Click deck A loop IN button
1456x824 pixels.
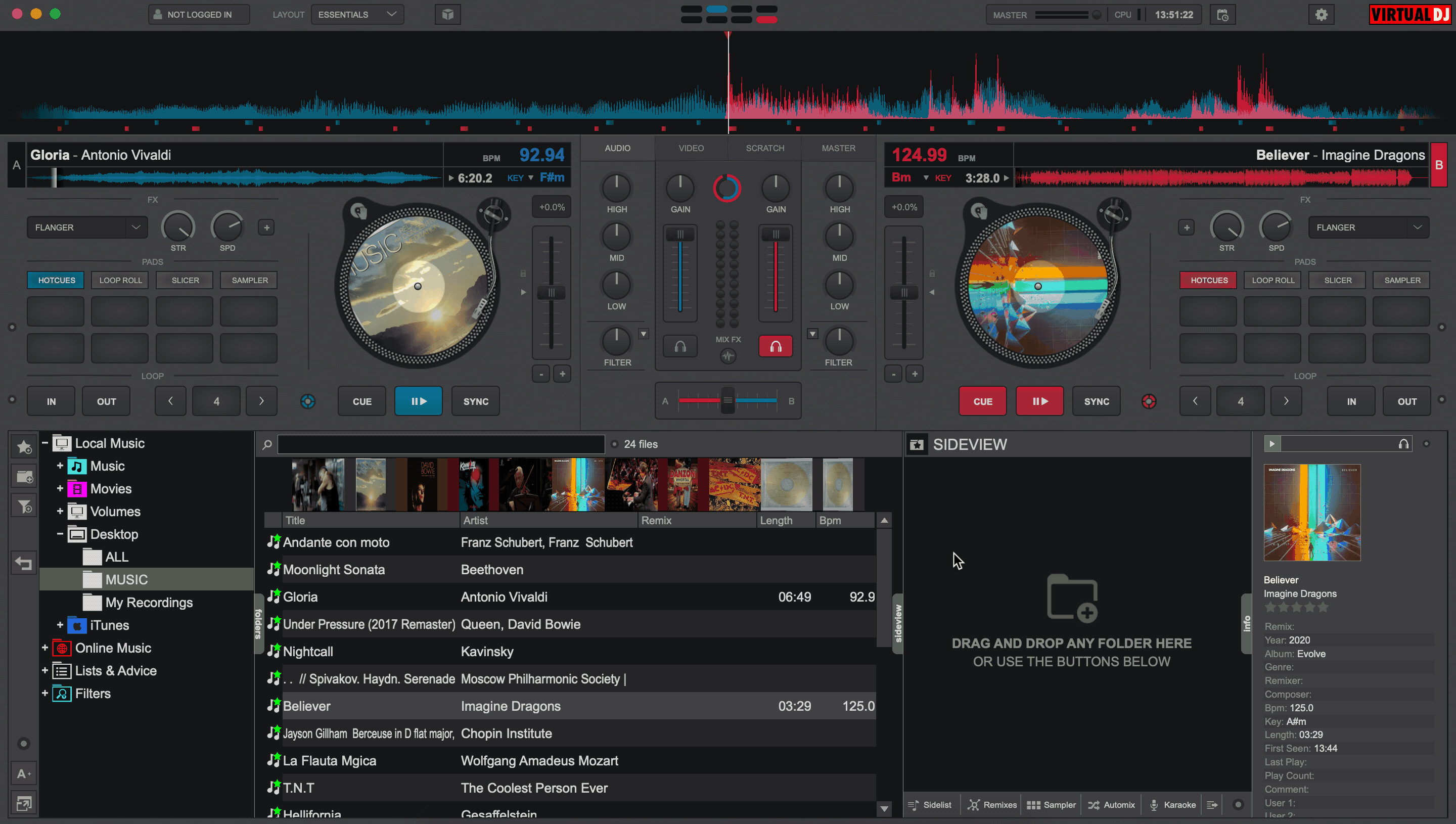(x=51, y=401)
